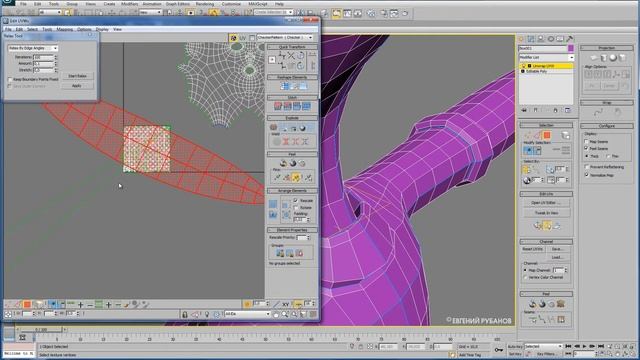Click the highlighted yellow Pins icon
The height and width of the screenshot is (360, 640).
[x=296, y=178]
